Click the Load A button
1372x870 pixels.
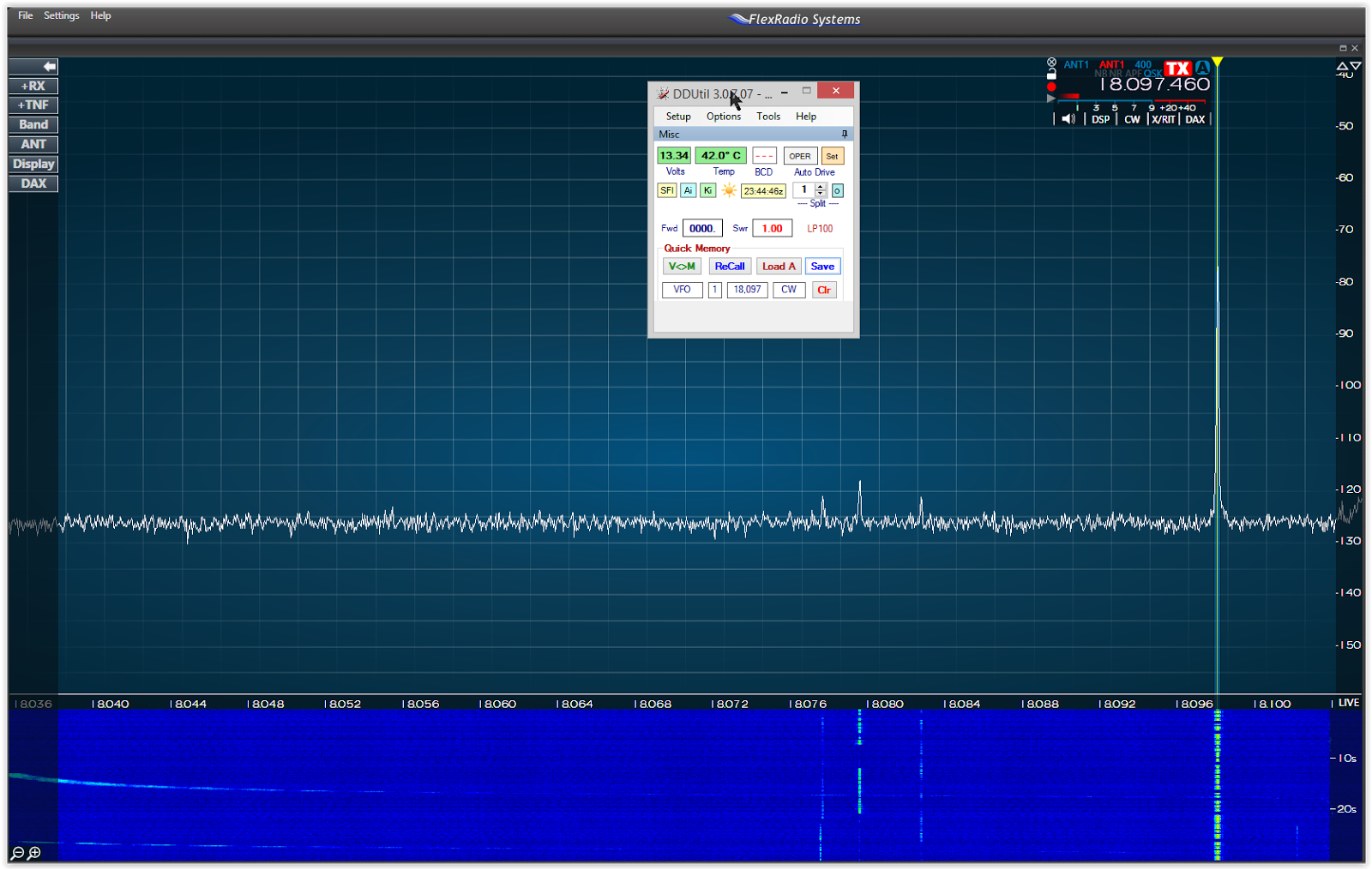coord(779,267)
